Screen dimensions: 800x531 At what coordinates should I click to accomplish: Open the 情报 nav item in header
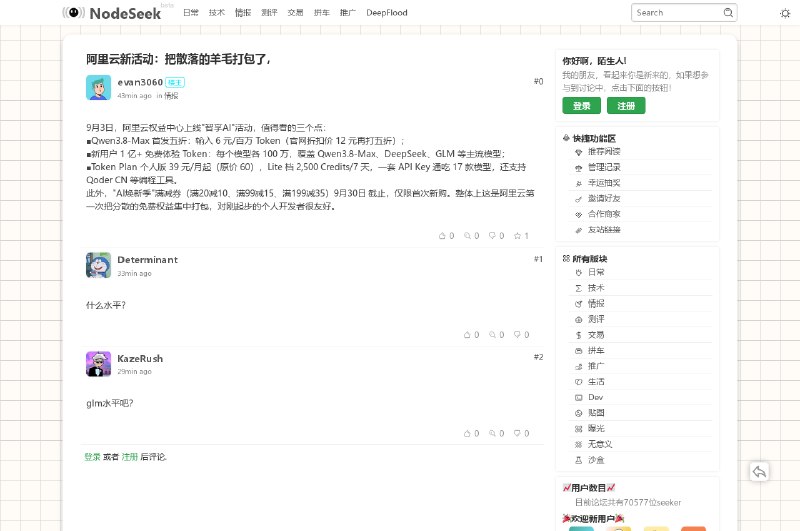(x=243, y=13)
